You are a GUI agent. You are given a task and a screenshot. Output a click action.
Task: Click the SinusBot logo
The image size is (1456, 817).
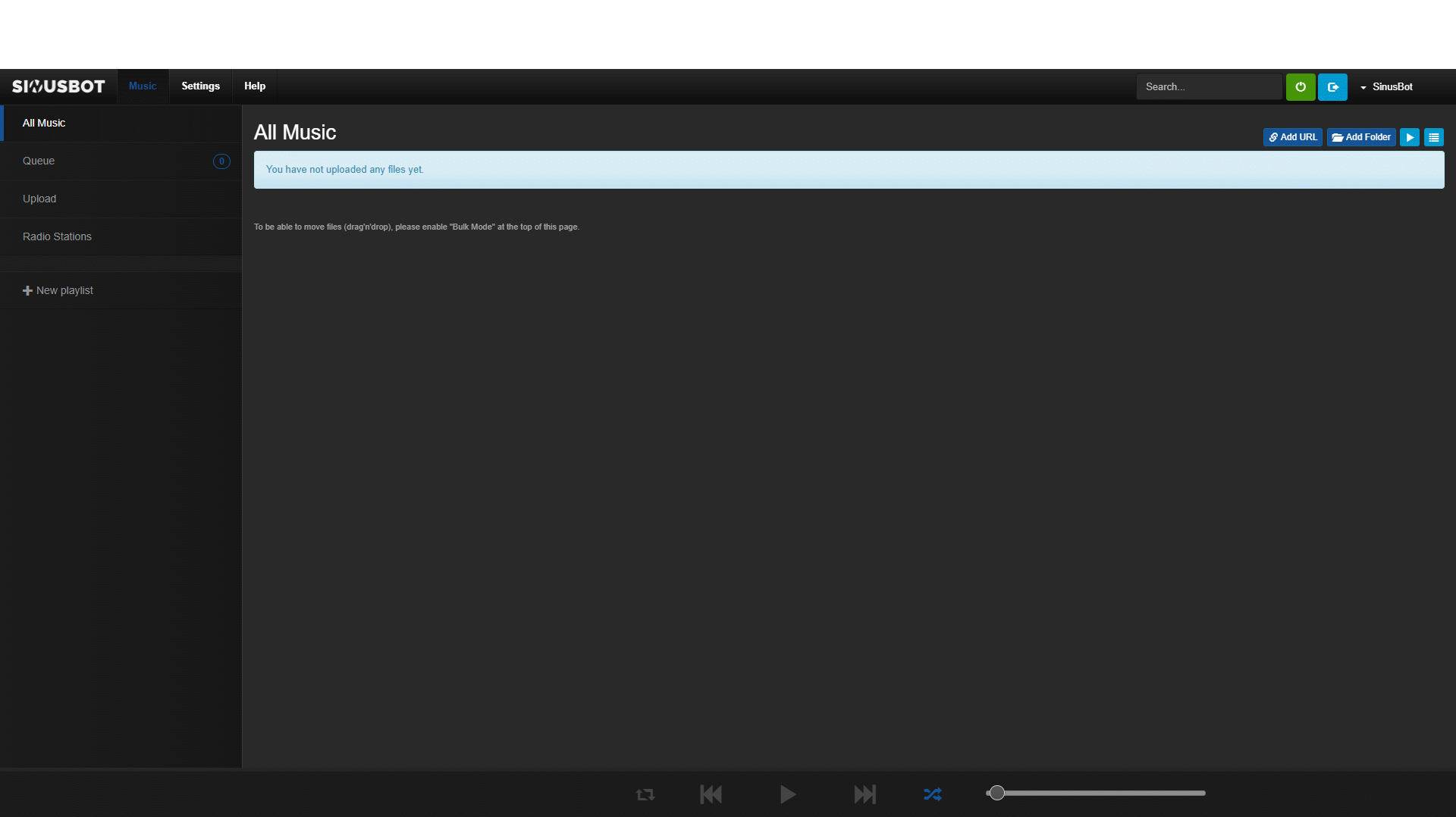click(58, 86)
